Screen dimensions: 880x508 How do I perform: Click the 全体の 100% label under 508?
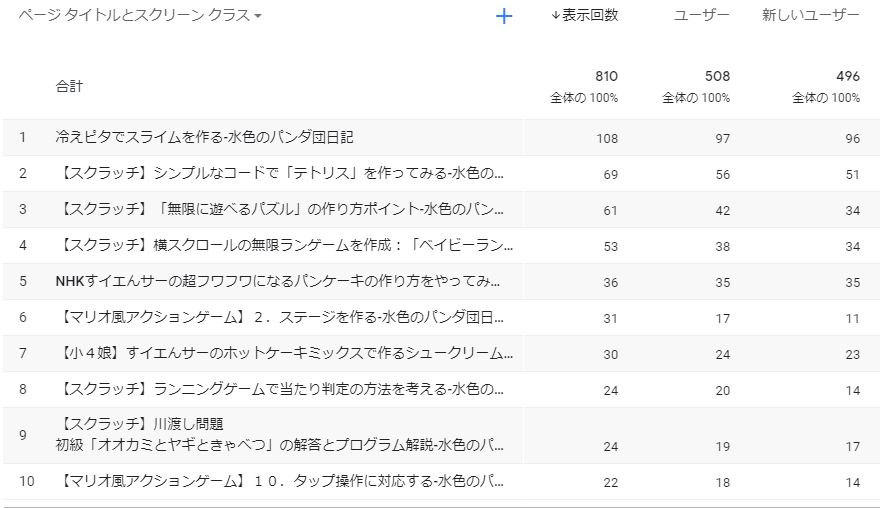pyautogui.click(x=696, y=98)
